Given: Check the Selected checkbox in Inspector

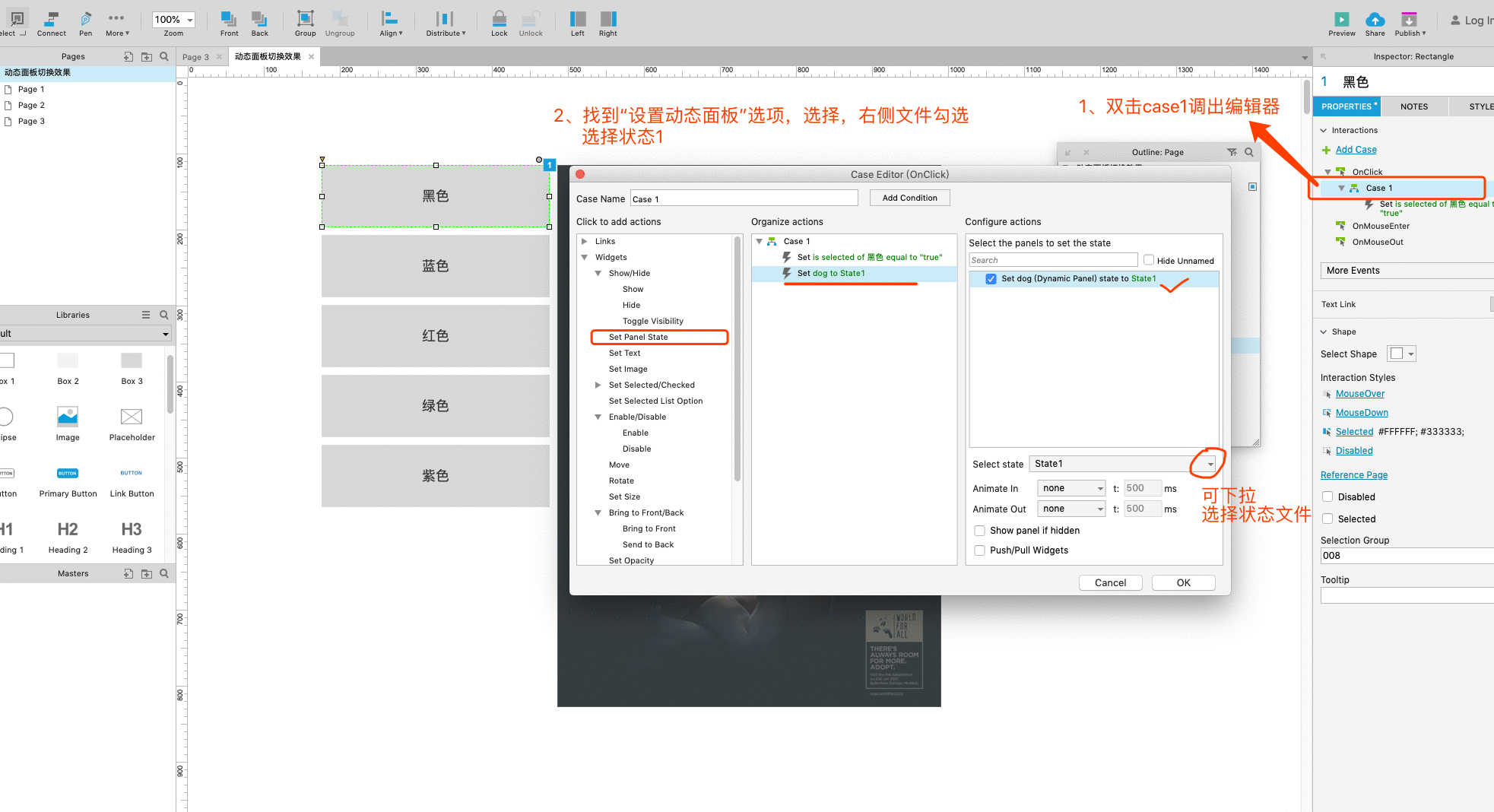Looking at the screenshot, I should point(1327,519).
